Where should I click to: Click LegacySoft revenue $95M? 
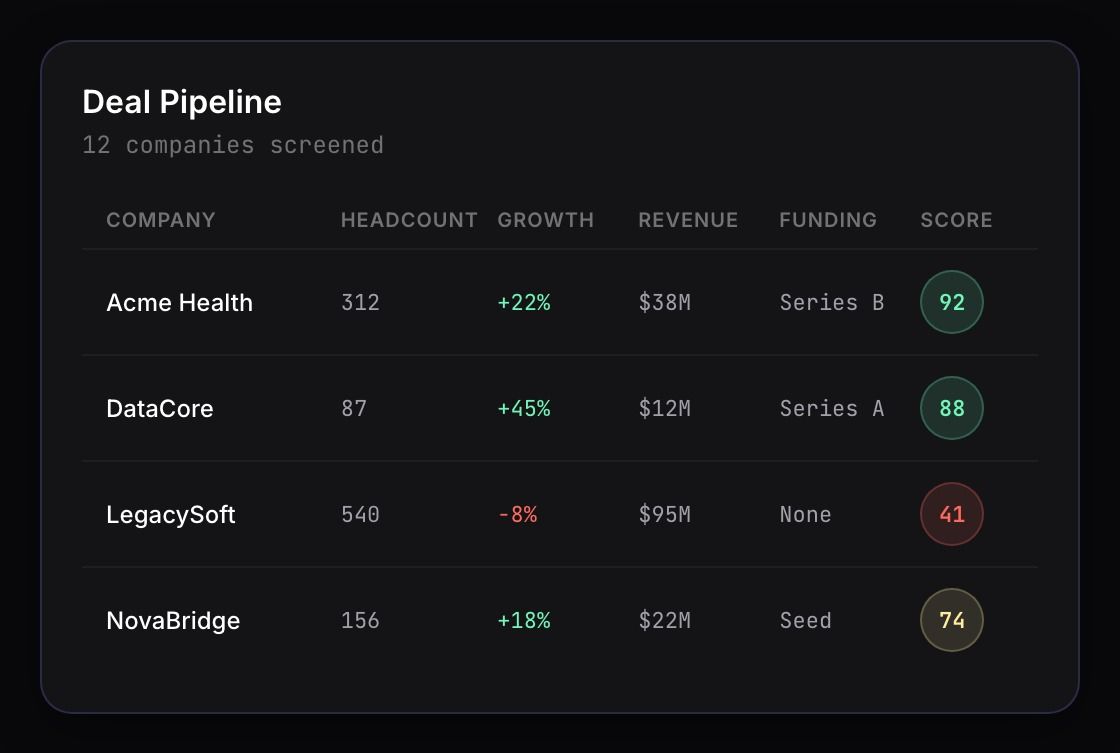tap(664, 514)
